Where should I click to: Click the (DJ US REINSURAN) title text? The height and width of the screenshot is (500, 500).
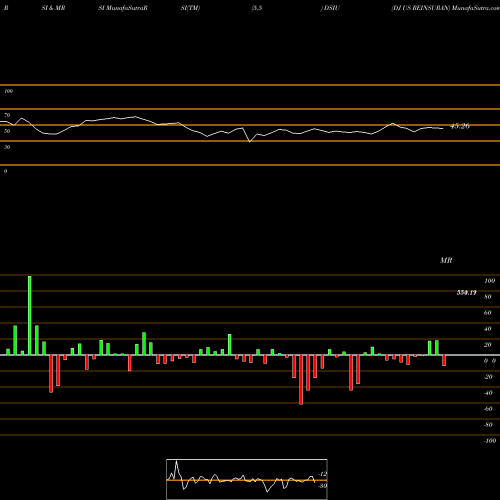point(421,8)
